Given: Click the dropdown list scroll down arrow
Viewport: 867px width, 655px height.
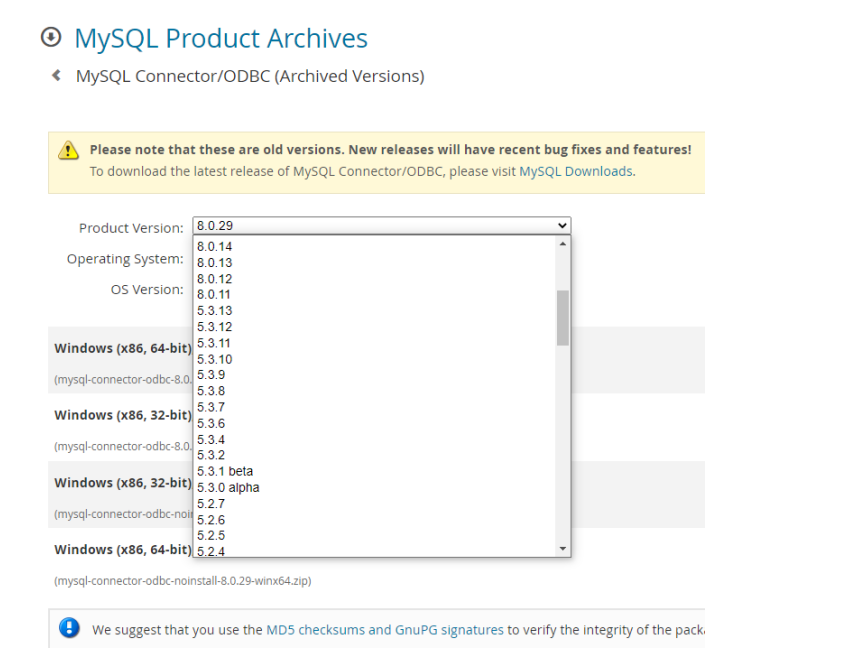Looking at the screenshot, I should pos(562,549).
